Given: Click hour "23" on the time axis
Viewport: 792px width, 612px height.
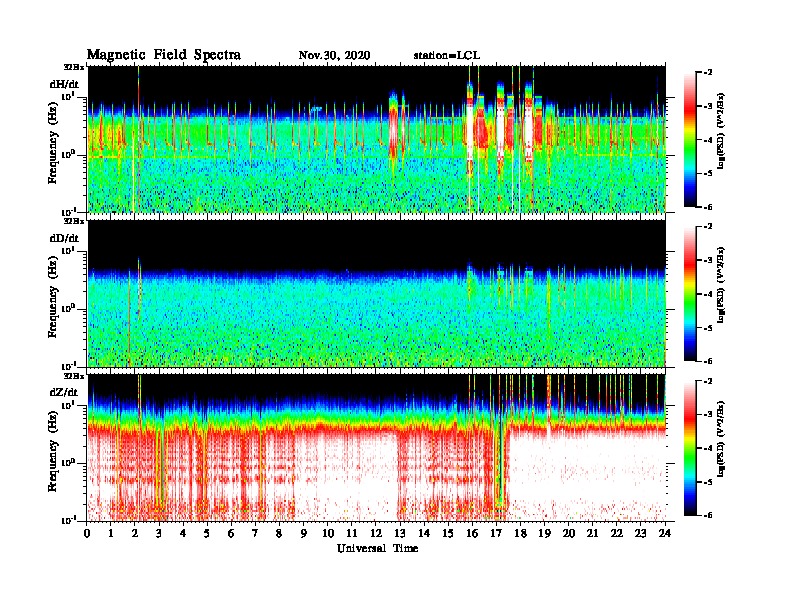Looking at the screenshot, I should coord(641,533).
